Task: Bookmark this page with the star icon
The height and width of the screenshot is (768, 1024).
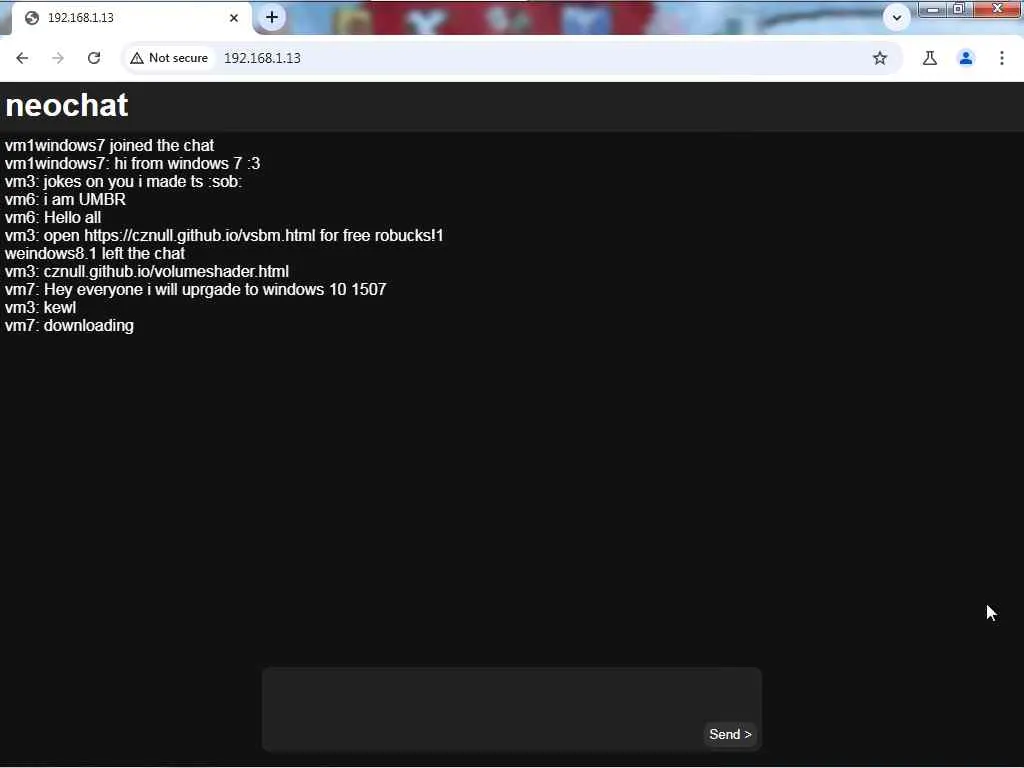Action: tap(880, 58)
